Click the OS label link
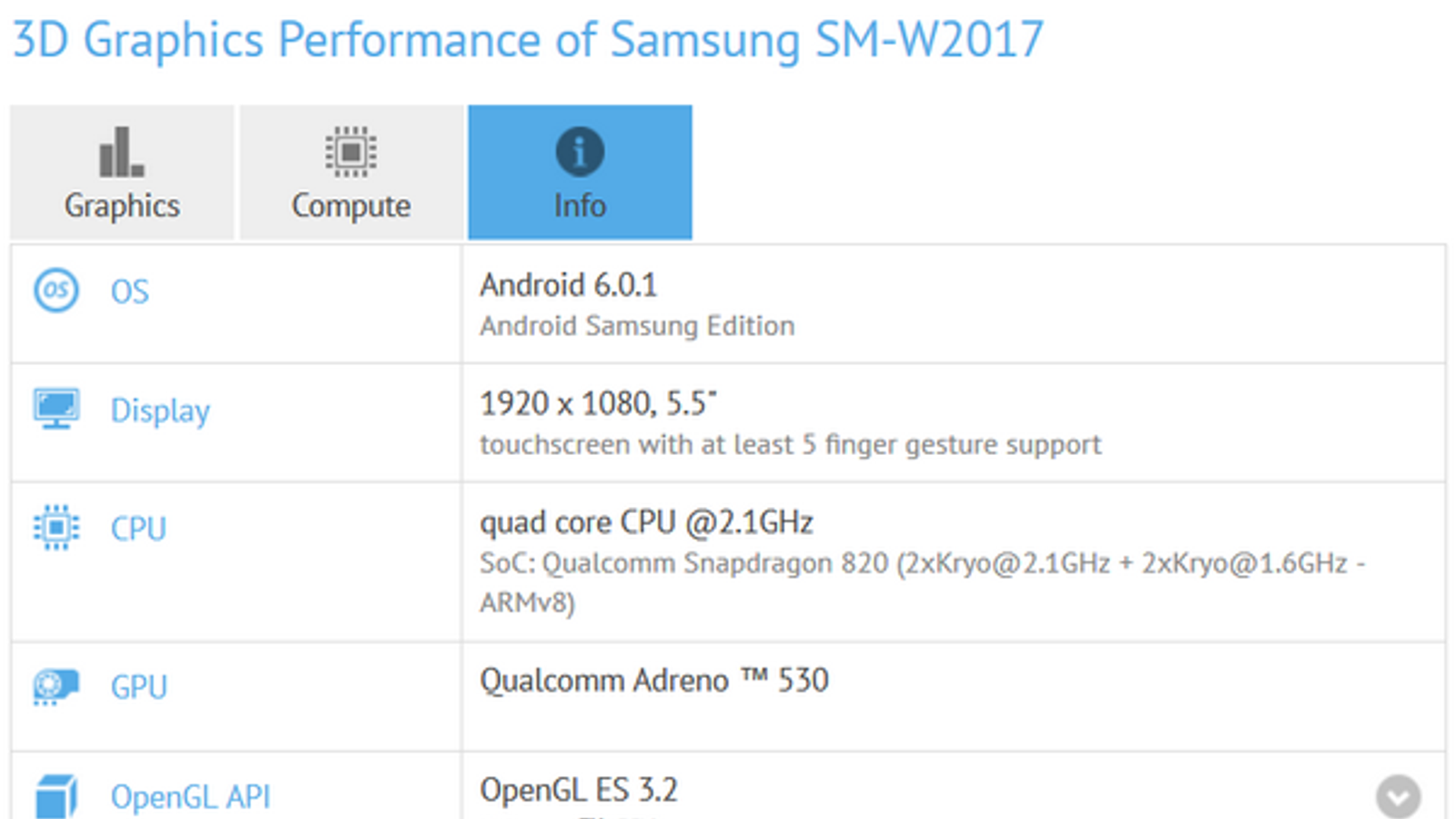1456x819 pixels. coord(129,292)
